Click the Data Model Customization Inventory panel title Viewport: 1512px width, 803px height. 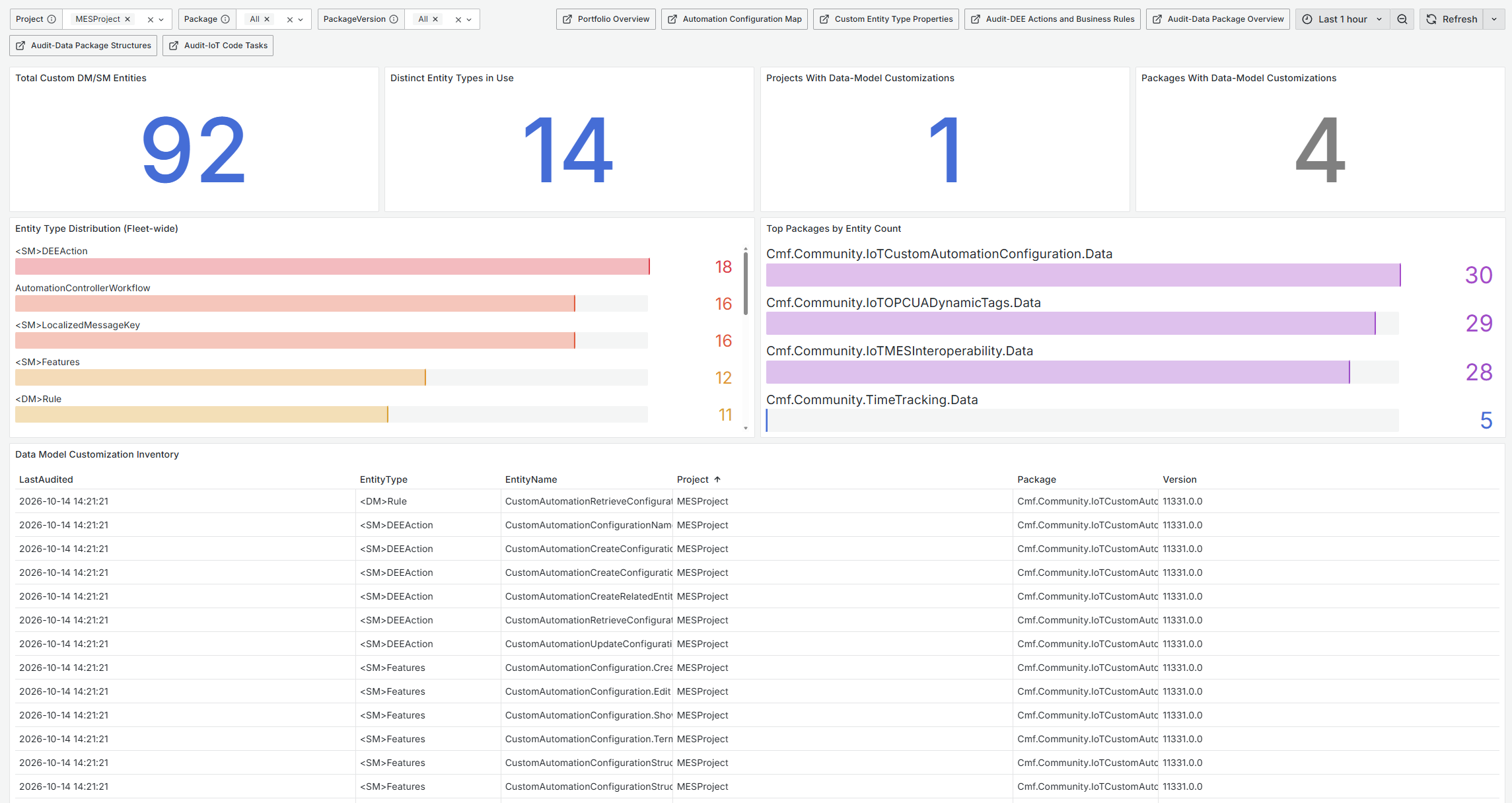click(97, 454)
